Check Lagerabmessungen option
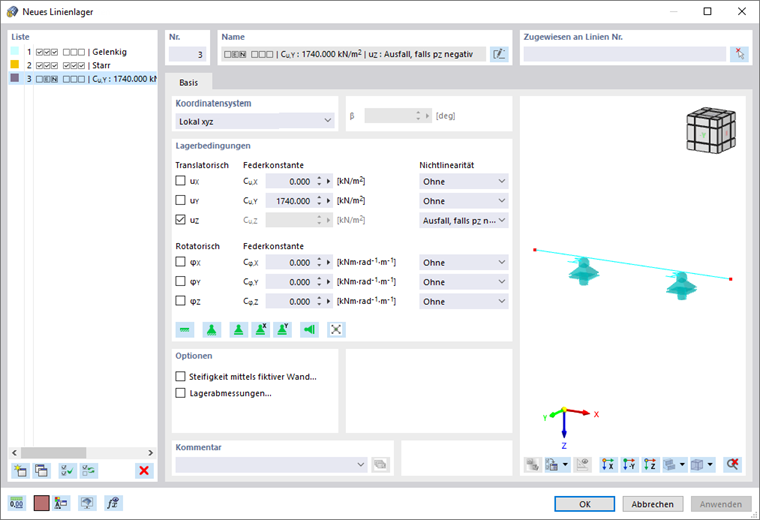The height and width of the screenshot is (520, 760). (180, 393)
